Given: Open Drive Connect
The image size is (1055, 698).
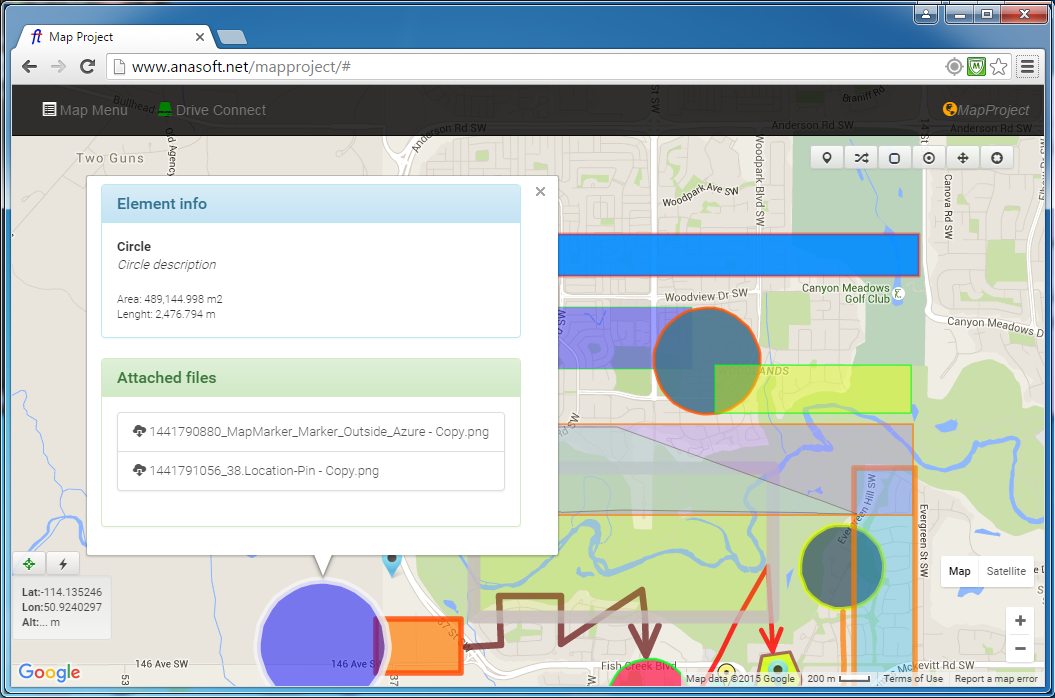Looking at the screenshot, I should coord(213,110).
